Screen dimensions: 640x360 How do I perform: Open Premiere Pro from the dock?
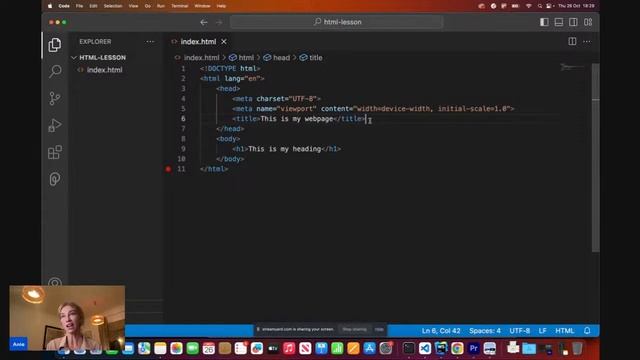(x=473, y=348)
